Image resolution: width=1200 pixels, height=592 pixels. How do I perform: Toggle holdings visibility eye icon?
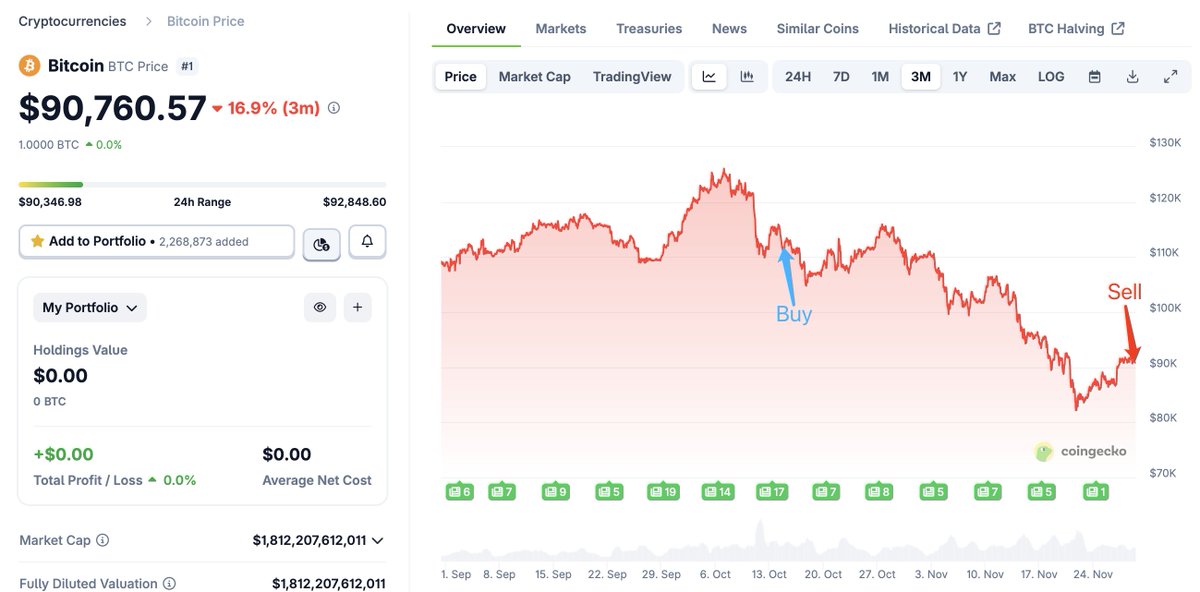320,308
